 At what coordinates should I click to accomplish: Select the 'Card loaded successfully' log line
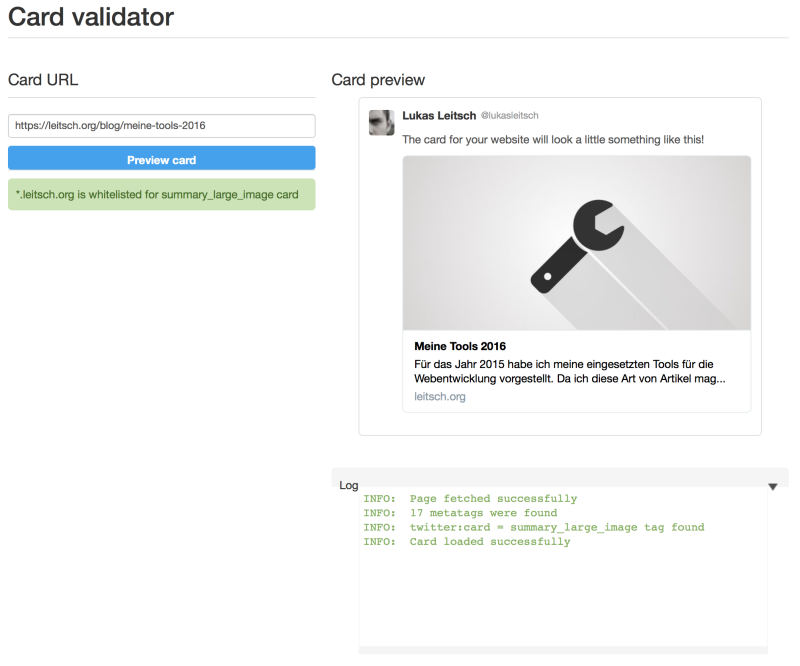coord(467,542)
